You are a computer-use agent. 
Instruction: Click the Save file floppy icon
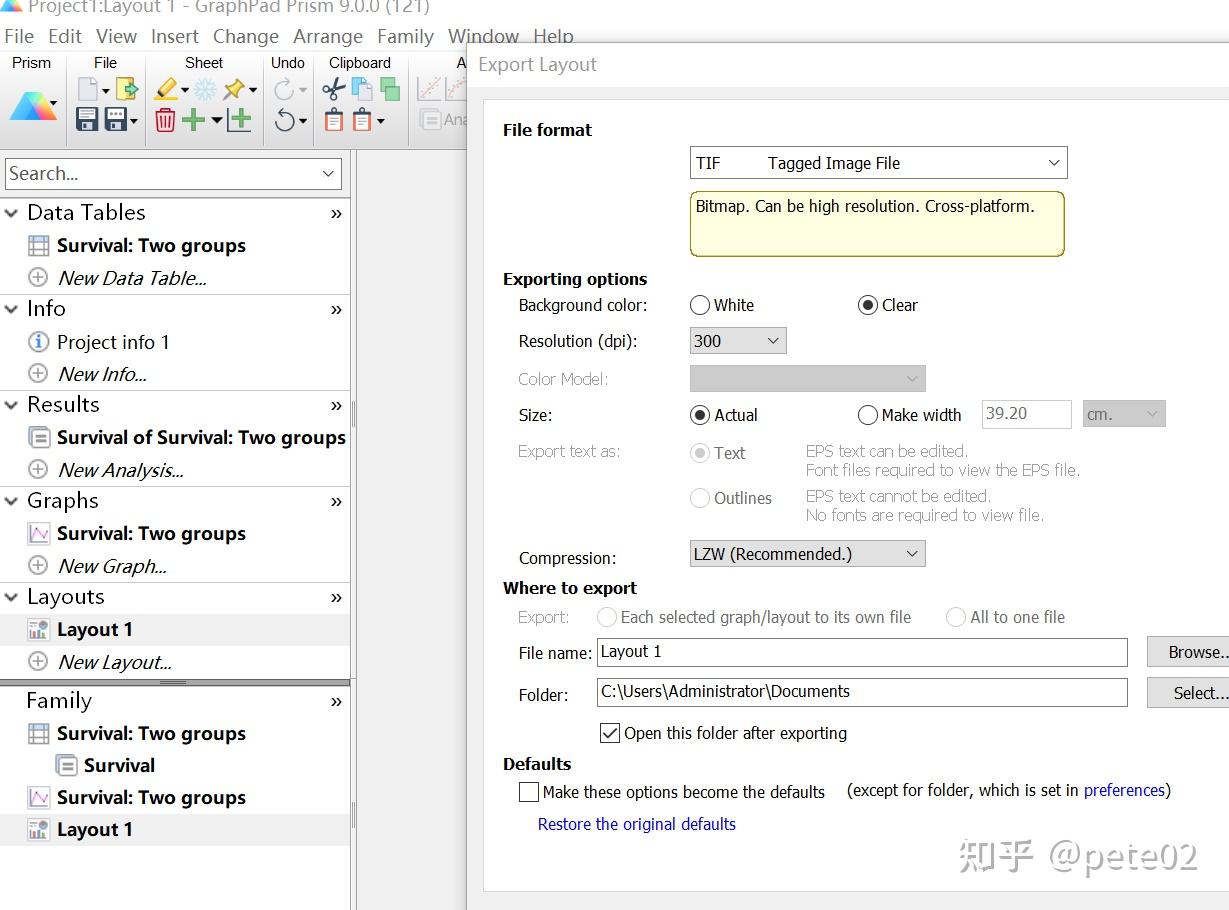tap(87, 120)
